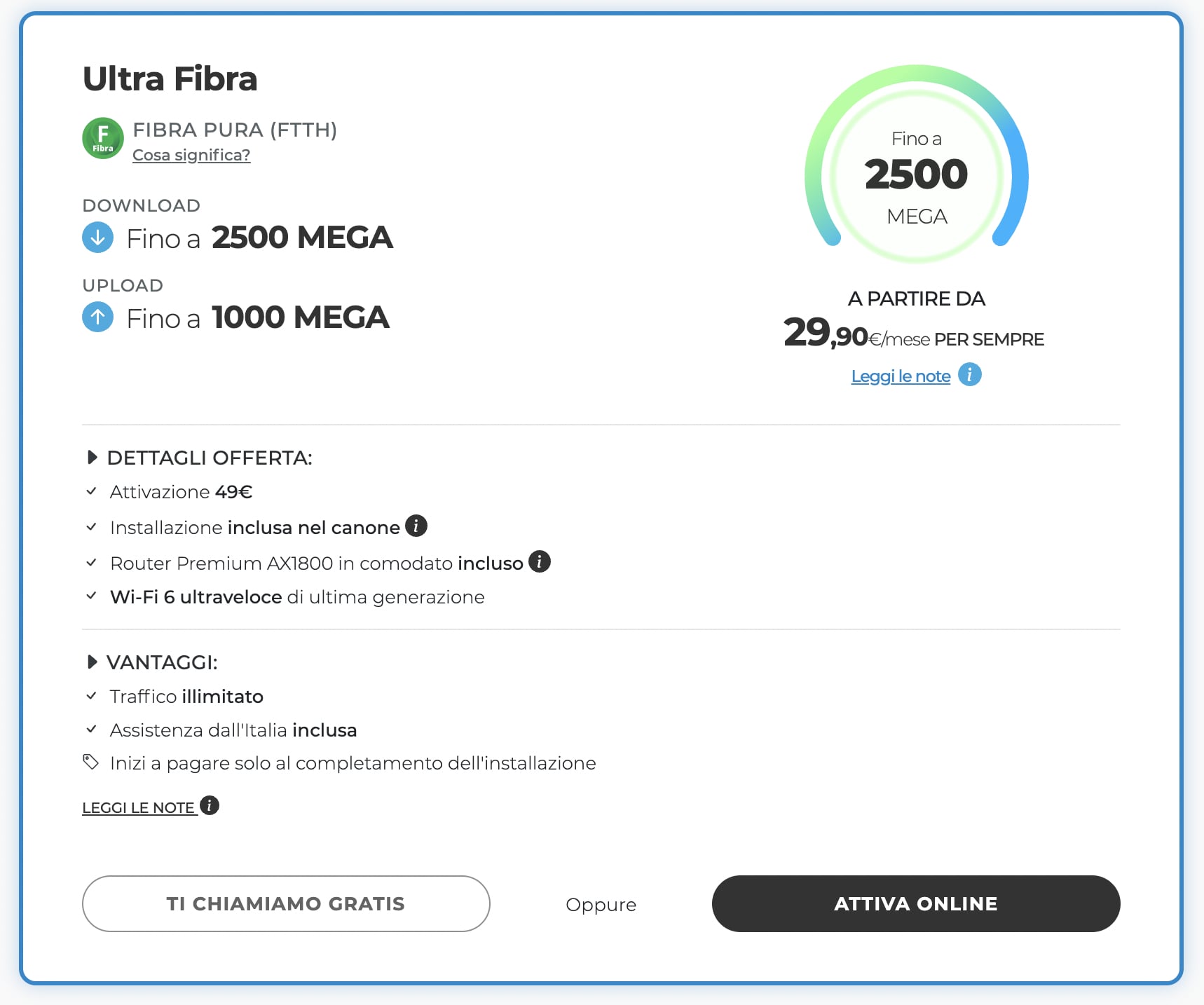The image size is (1204, 1005).
Task: Click checkmark beside Traffico illimitato
Action: [91, 696]
